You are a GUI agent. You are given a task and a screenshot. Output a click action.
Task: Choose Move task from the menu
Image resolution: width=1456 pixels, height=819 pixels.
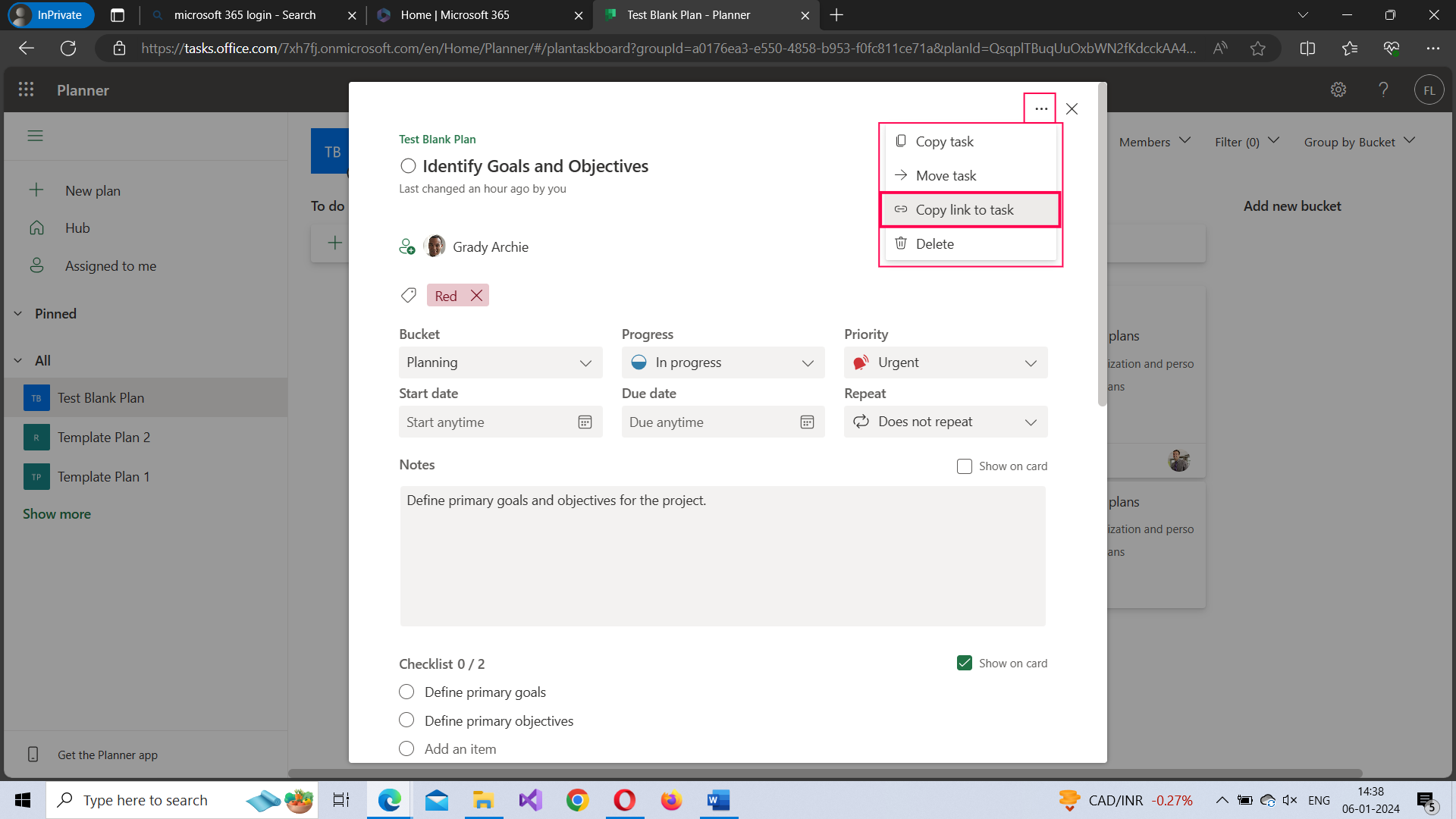970,175
